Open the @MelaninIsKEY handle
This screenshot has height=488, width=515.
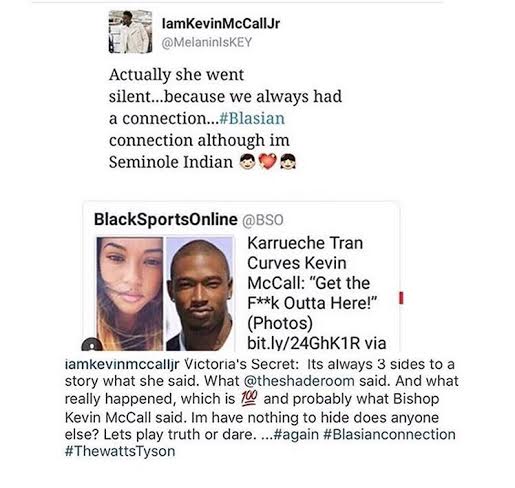pyautogui.click(x=207, y=42)
